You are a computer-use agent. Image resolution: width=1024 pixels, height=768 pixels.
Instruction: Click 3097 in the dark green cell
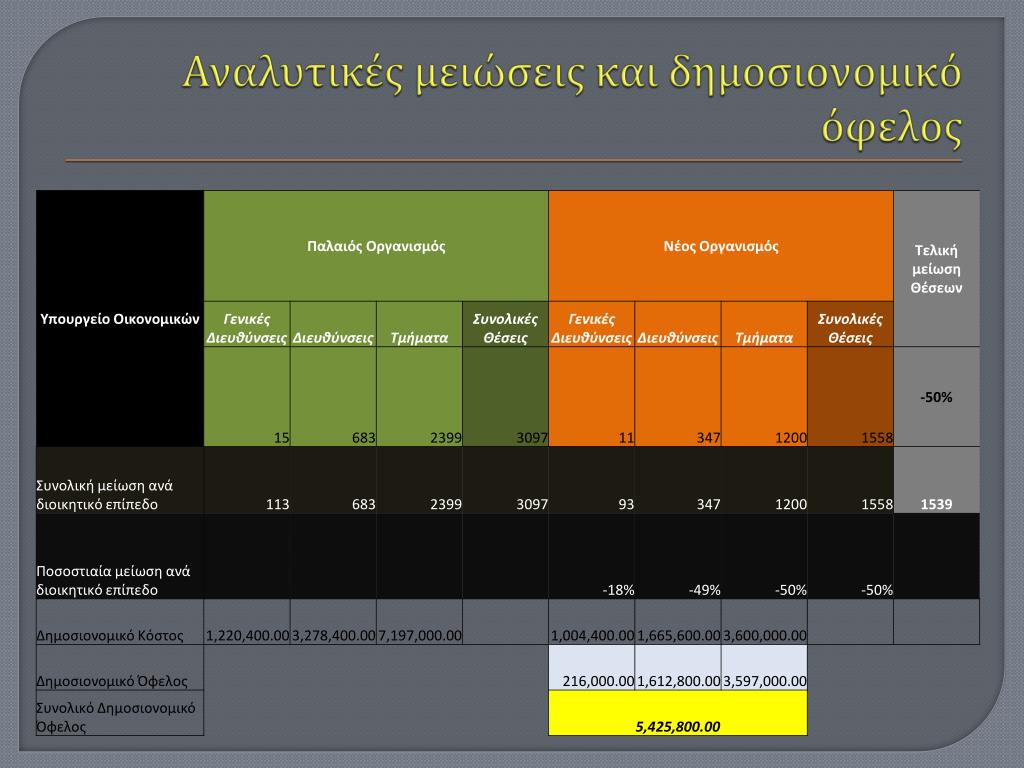[x=532, y=438]
